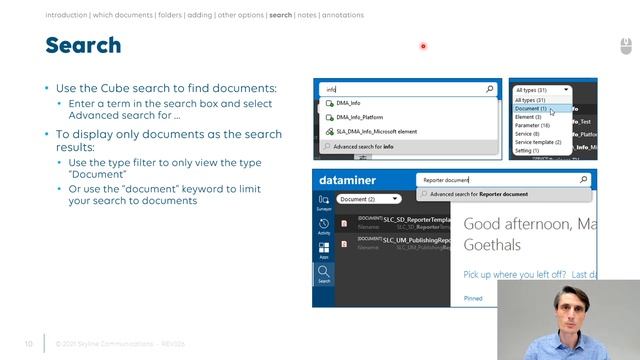The height and width of the screenshot is (360, 640).
Task: Open the SLC_UM_PublishingReport document result
Action: pos(393,244)
